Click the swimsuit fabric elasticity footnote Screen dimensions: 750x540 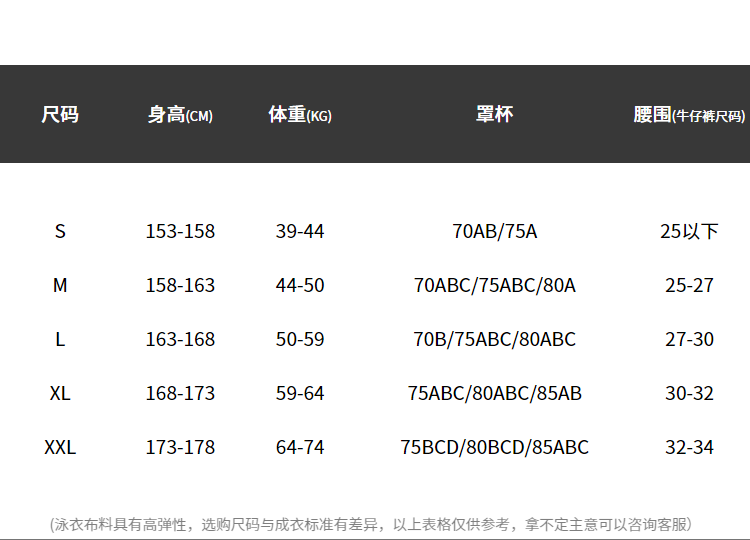371,525
